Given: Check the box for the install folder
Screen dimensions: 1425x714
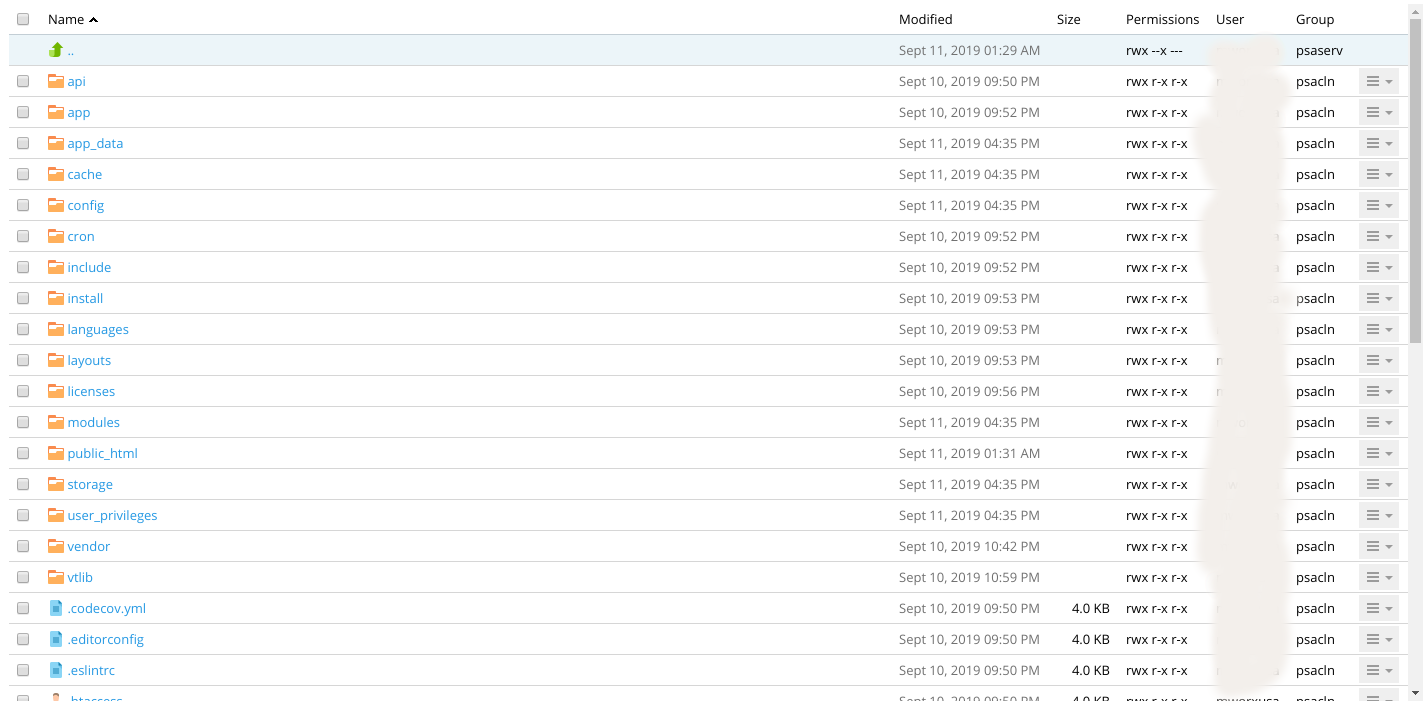Looking at the screenshot, I should (23, 298).
